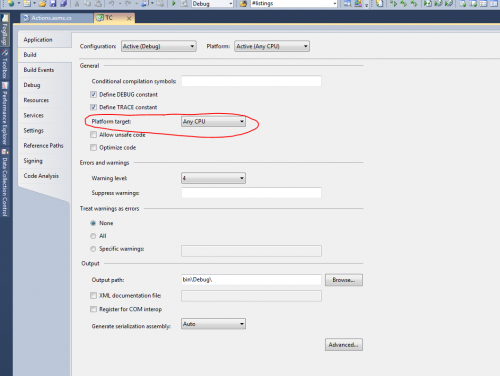Enable Allow unsafe code
Viewport: 500px width, 376px height.
[93, 135]
